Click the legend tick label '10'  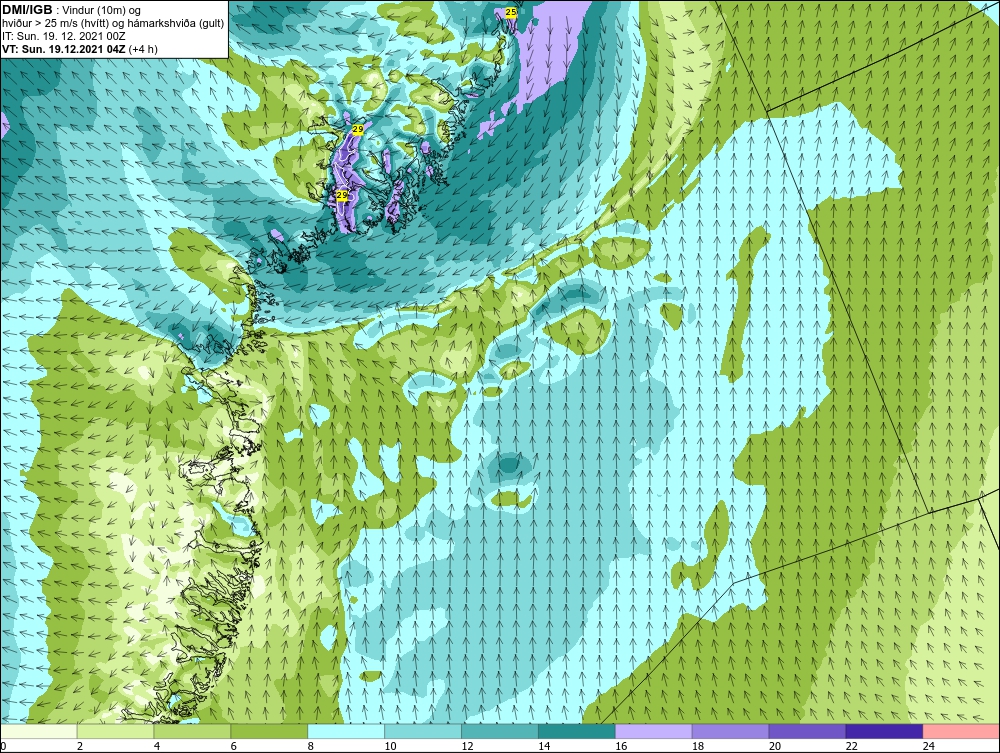[x=390, y=746]
